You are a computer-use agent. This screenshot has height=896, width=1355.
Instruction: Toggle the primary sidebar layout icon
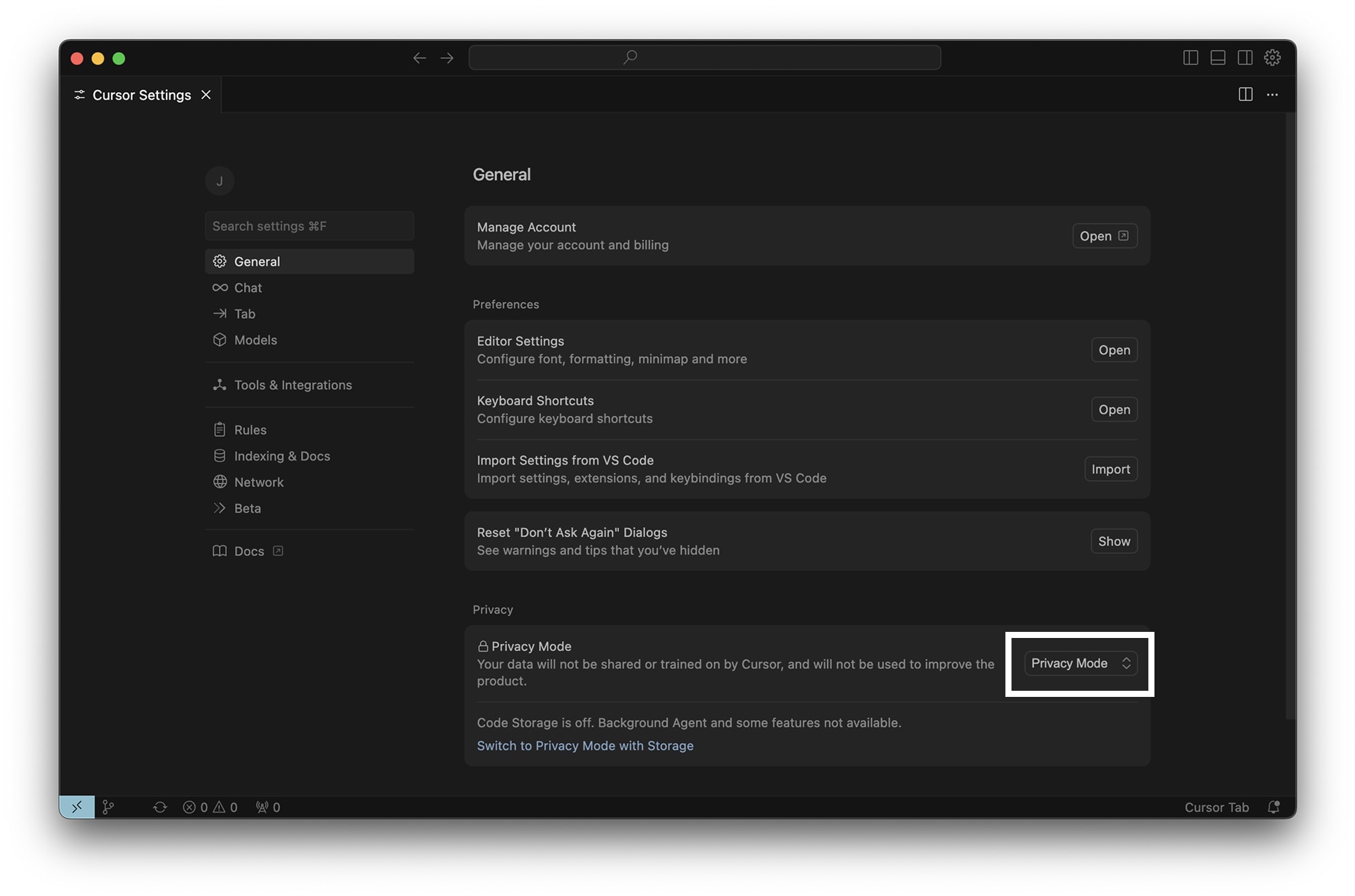coord(1190,58)
